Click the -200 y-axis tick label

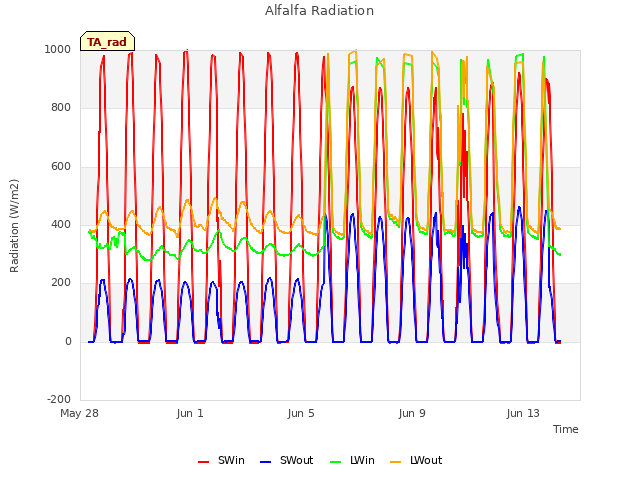[59, 399]
